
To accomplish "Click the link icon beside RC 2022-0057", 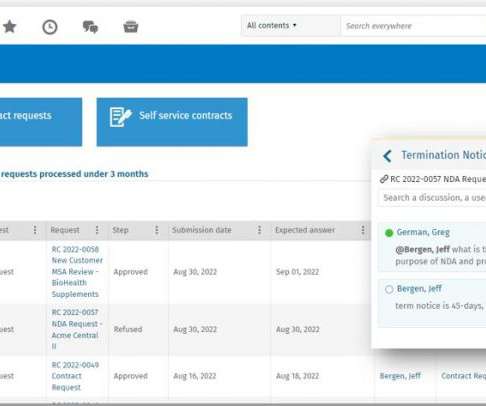I will click(x=384, y=179).
